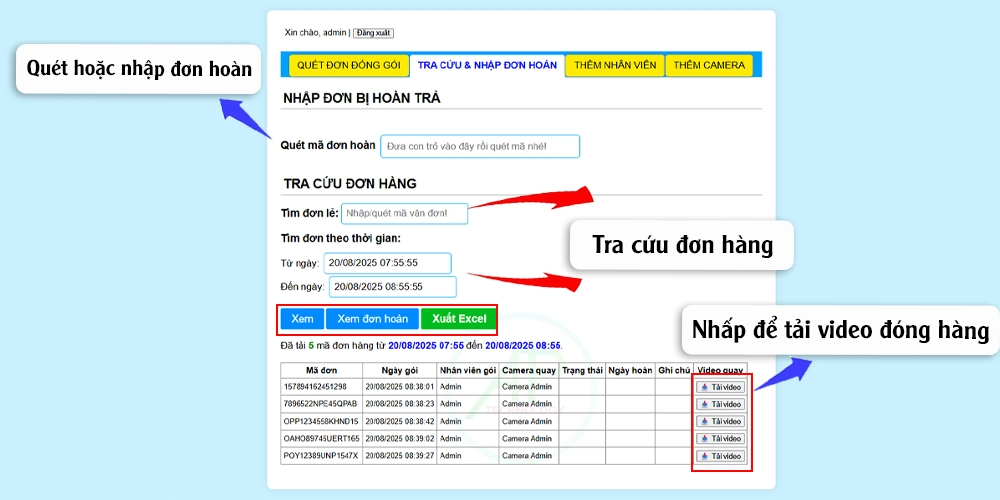Viewport: 1000px width, 500px height.
Task: Download video for order 157894162451298
Action: 721,387
